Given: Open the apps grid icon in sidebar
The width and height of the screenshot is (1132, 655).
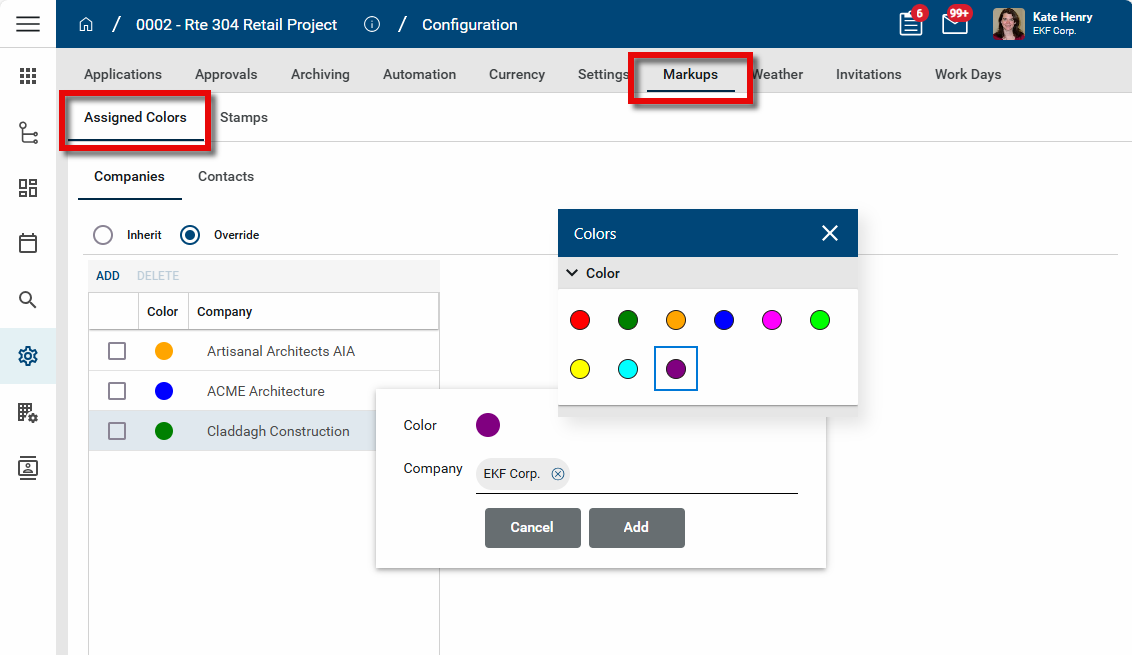Looking at the screenshot, I should 28,76.
